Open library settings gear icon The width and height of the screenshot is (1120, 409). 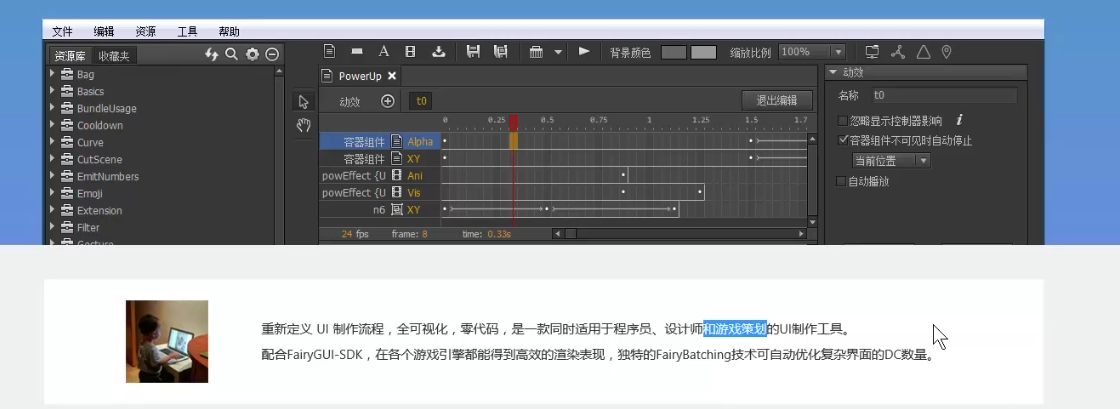(x=252, y=54)
